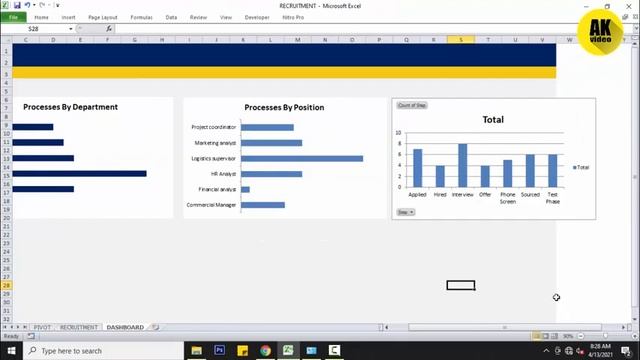This screenshot has width=640, height=360.
Task: Click the Save icon in quick access toolbar
Action: click(17, 5)
